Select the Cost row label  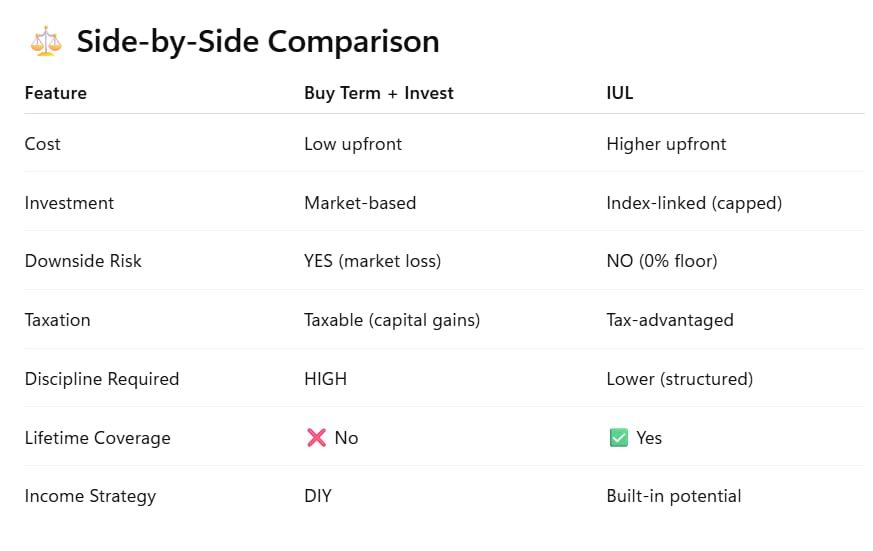[42, 144]
